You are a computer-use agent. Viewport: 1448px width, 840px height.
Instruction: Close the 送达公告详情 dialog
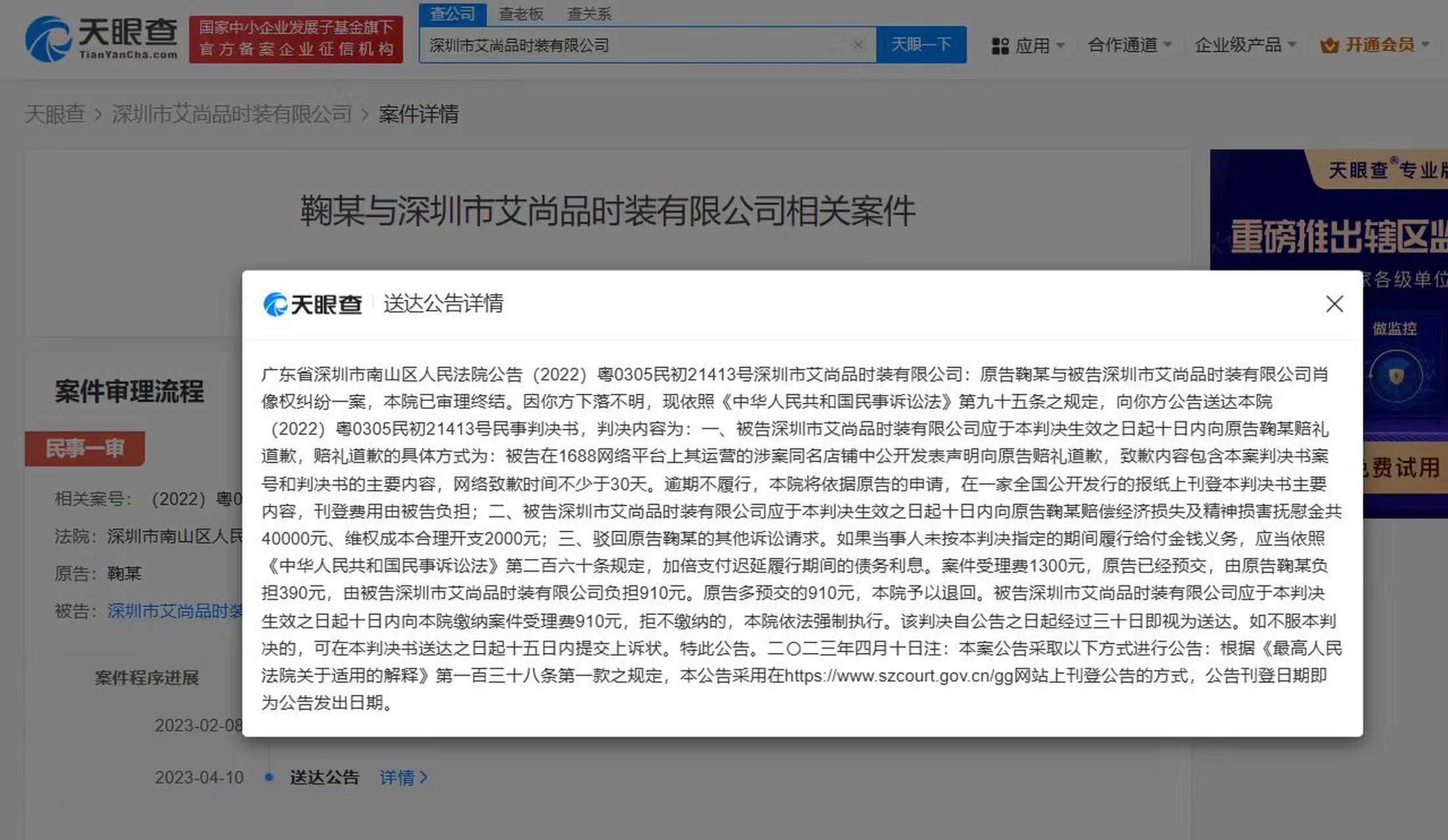(1334, 304)
